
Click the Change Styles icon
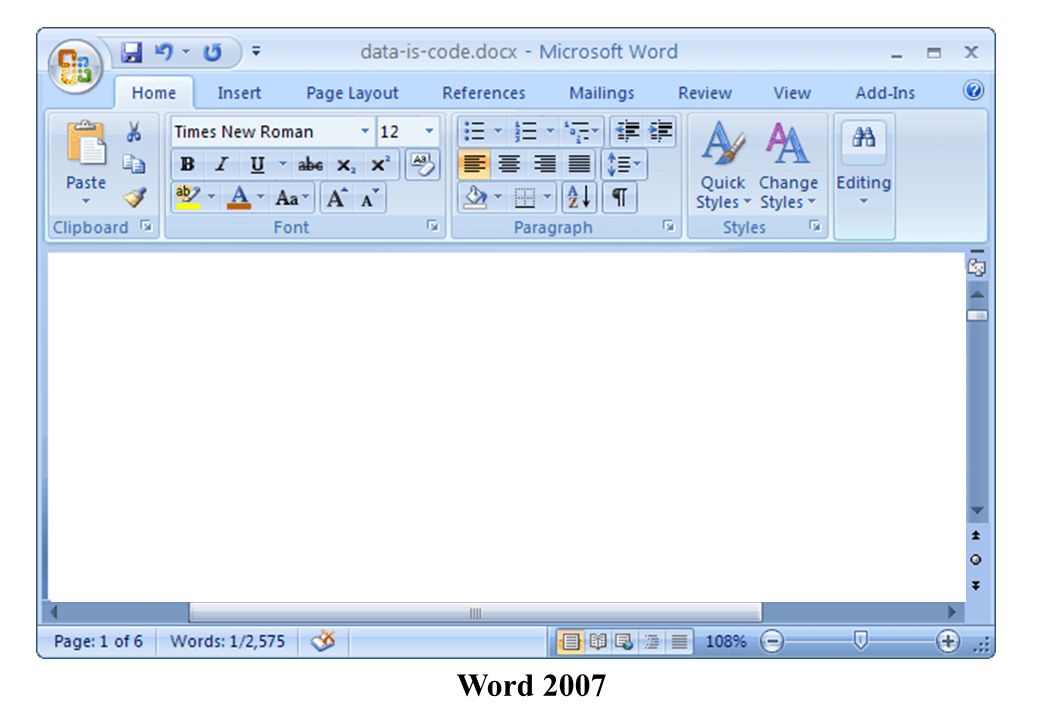[x=787, y=143]
